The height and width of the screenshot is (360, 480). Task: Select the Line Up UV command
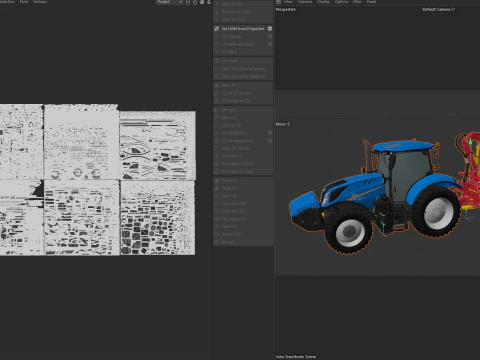coord(243,125)
